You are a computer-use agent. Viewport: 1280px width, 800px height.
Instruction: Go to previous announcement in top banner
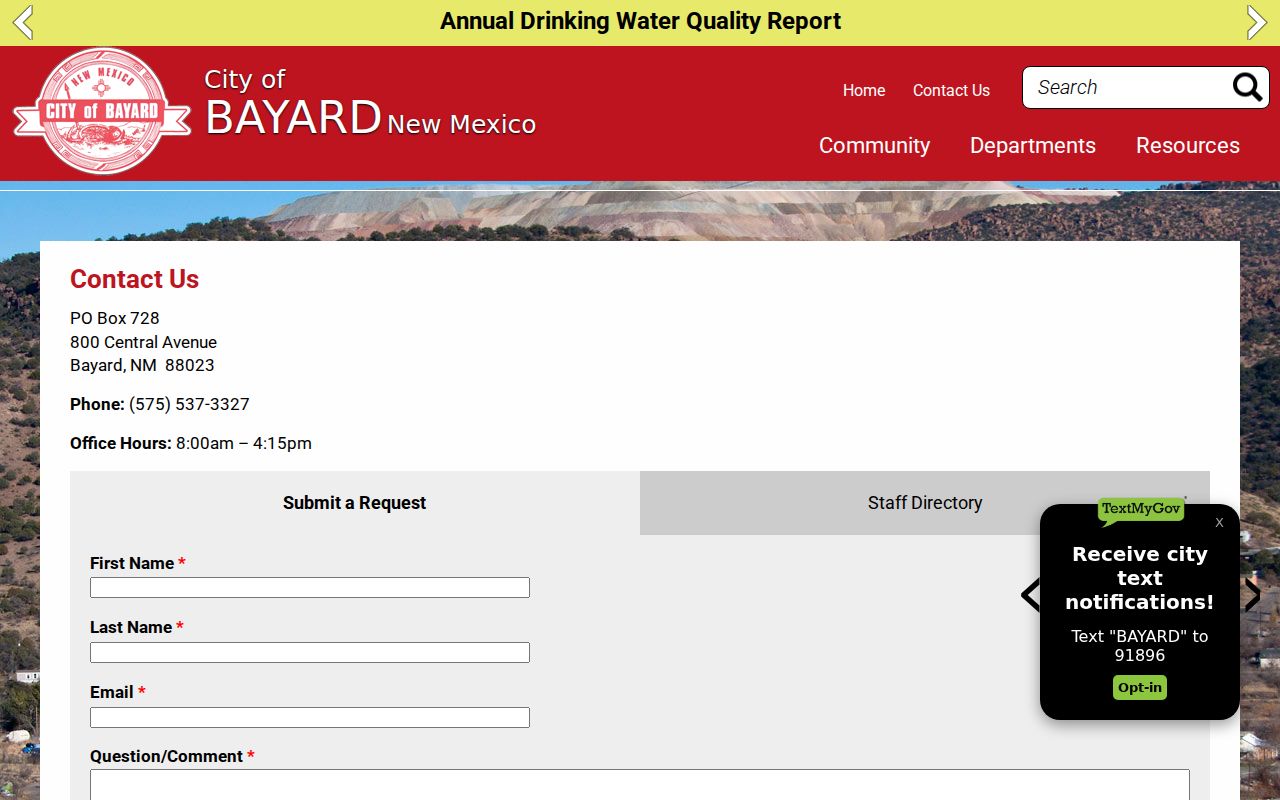[x=23, y=22]
